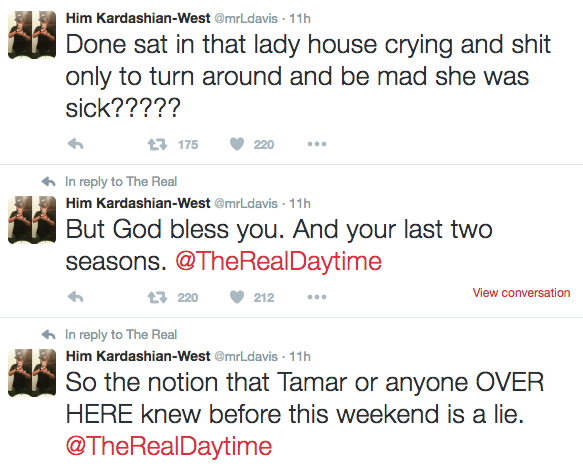Retweet the tweet with 175 retweets

coord(157,144)
